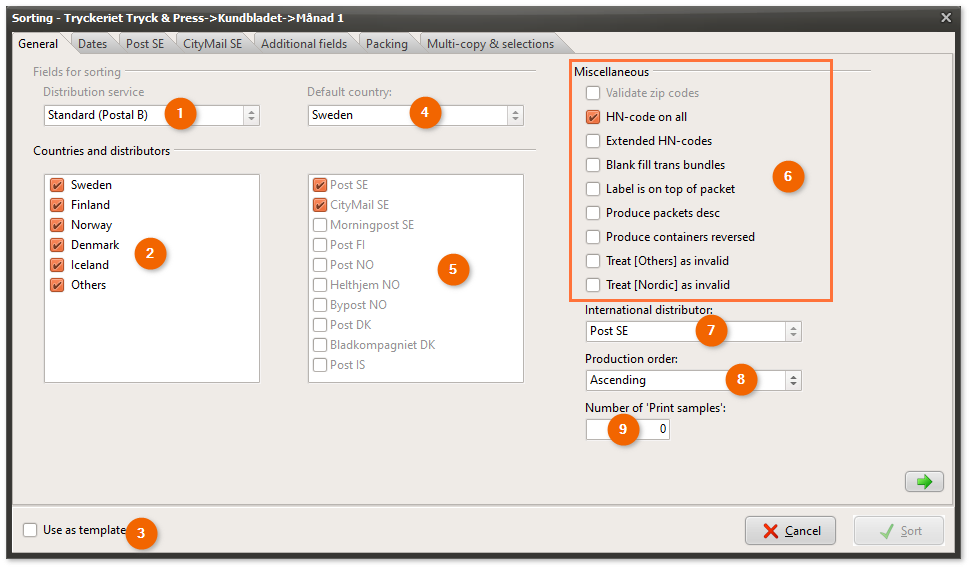The width and height of the screenshot is (971, 569).
Task: Click the orange callout marker number 6
Action: point(788,177)
